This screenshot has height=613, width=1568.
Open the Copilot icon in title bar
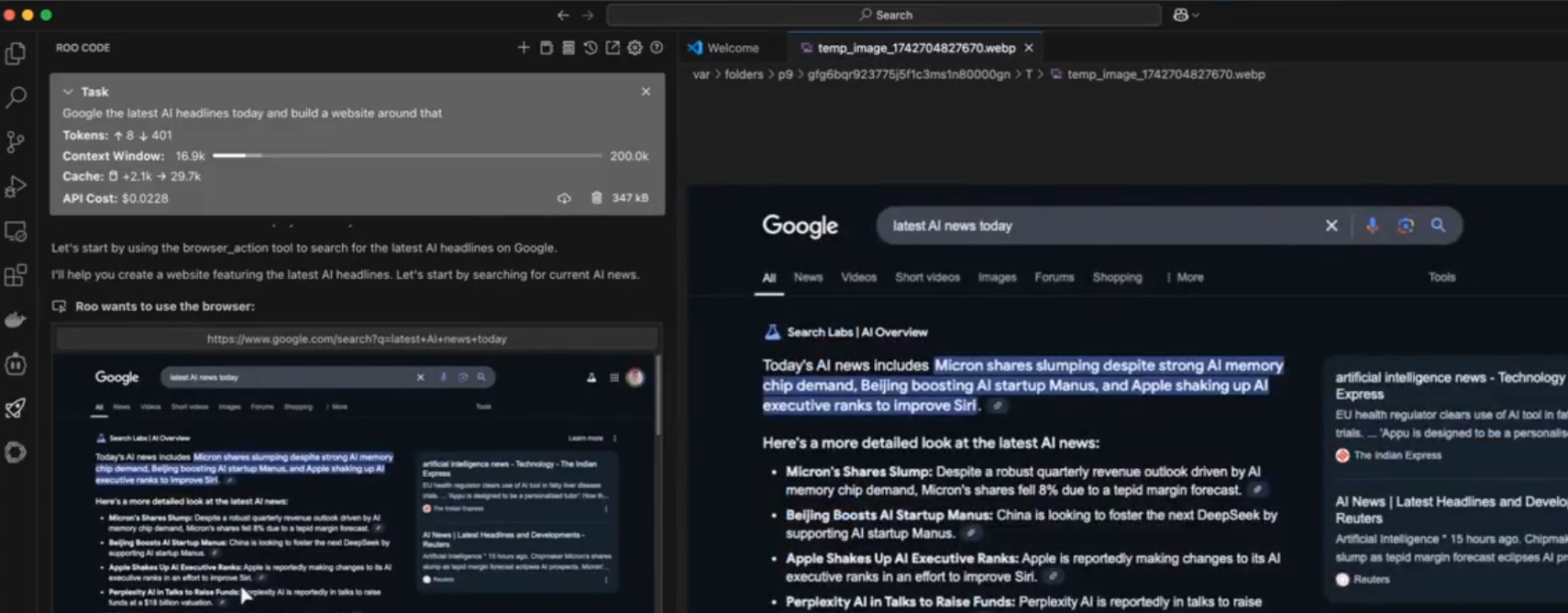tap(1181, 15)
